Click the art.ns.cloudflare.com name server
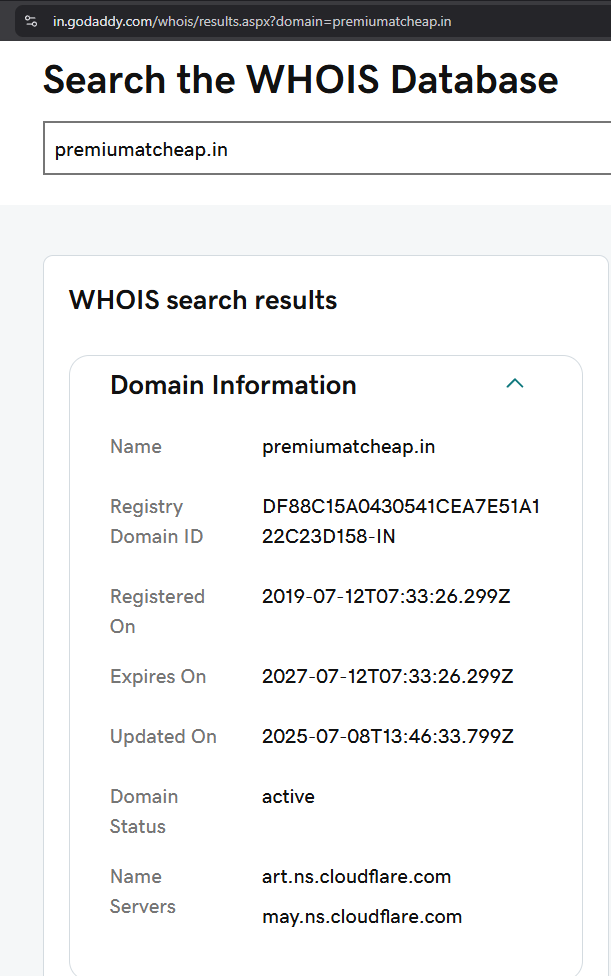The width and height of the screenshot is (611, 976). click(356, 877)
